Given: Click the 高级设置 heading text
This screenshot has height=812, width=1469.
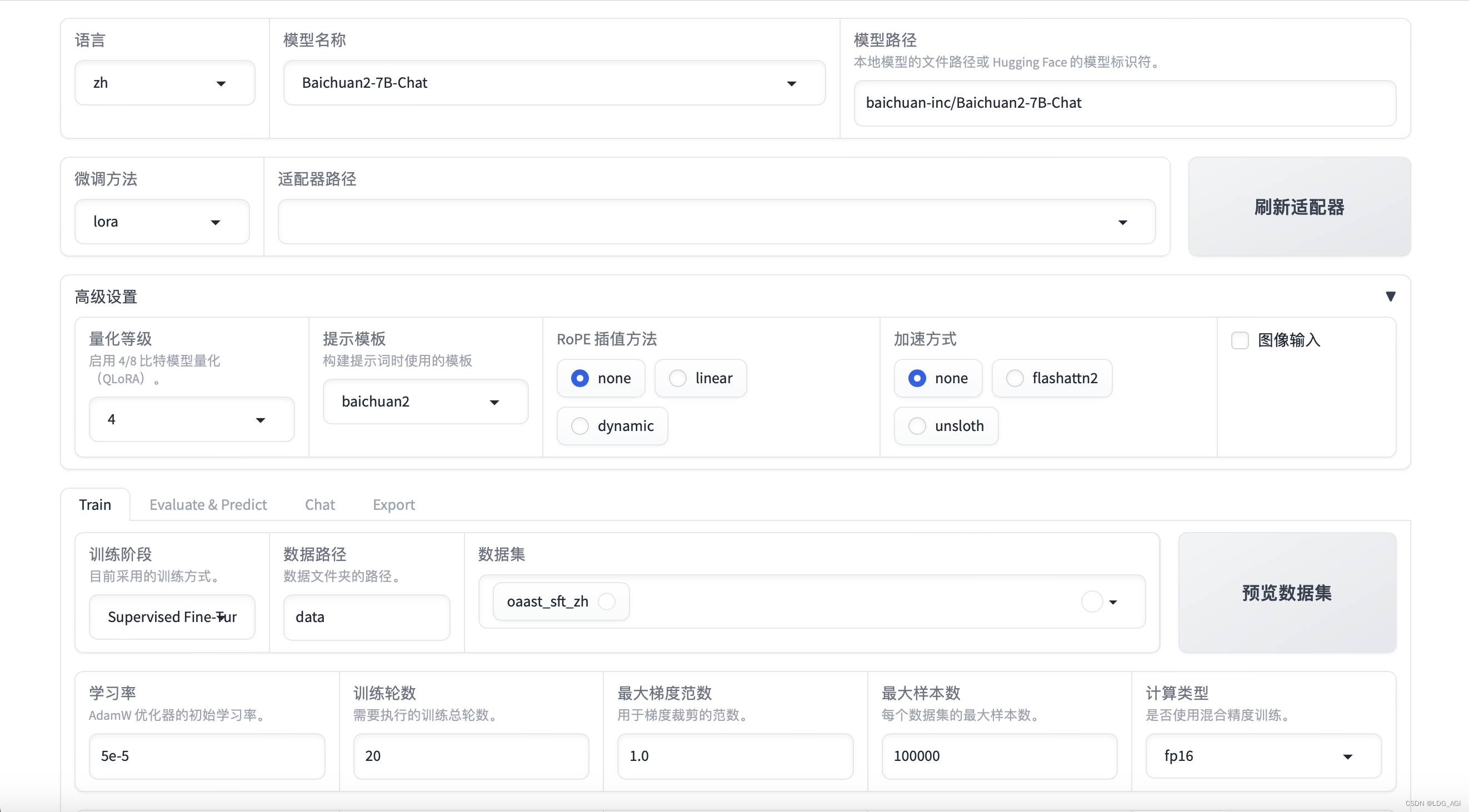Looking at the screenshot, I should pos(106,297).
